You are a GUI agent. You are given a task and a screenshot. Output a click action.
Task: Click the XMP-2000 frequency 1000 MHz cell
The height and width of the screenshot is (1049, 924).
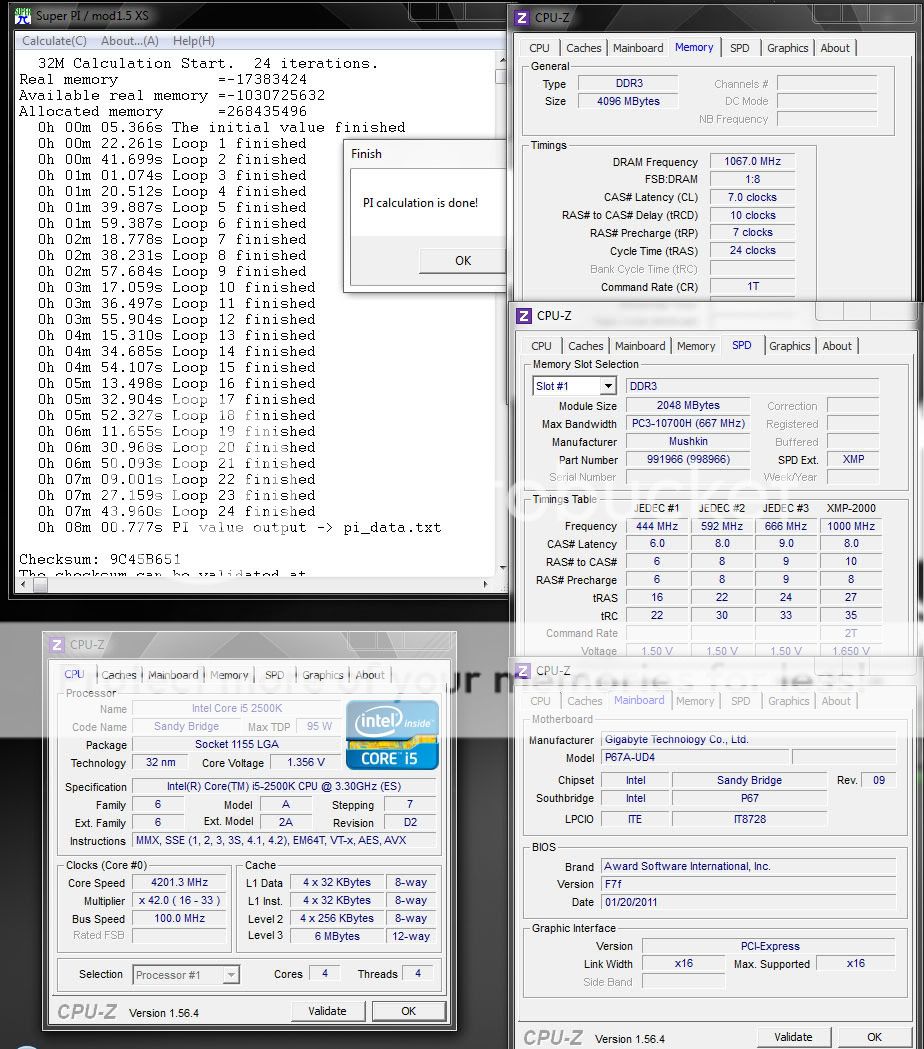point(850,526)
